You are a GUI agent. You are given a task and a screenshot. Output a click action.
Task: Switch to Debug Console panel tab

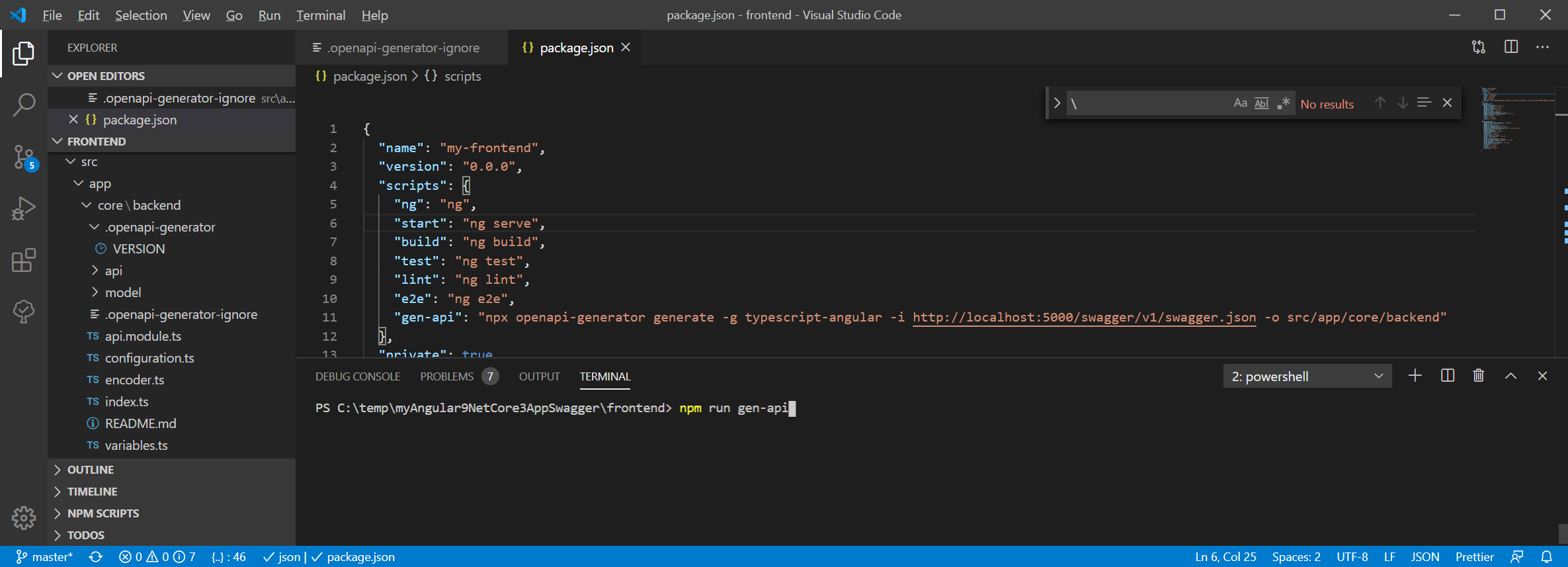click(358, 376)
